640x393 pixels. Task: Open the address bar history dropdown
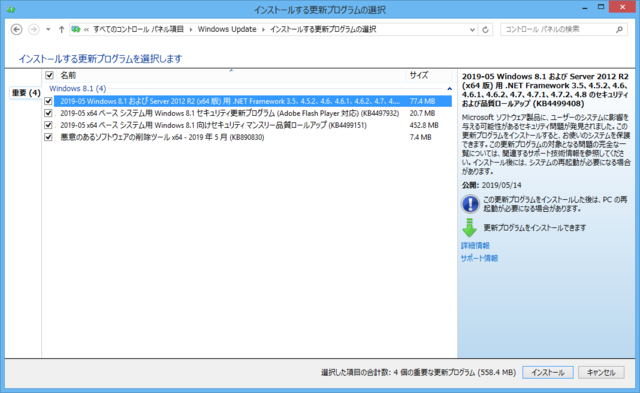tap(472, 30)
